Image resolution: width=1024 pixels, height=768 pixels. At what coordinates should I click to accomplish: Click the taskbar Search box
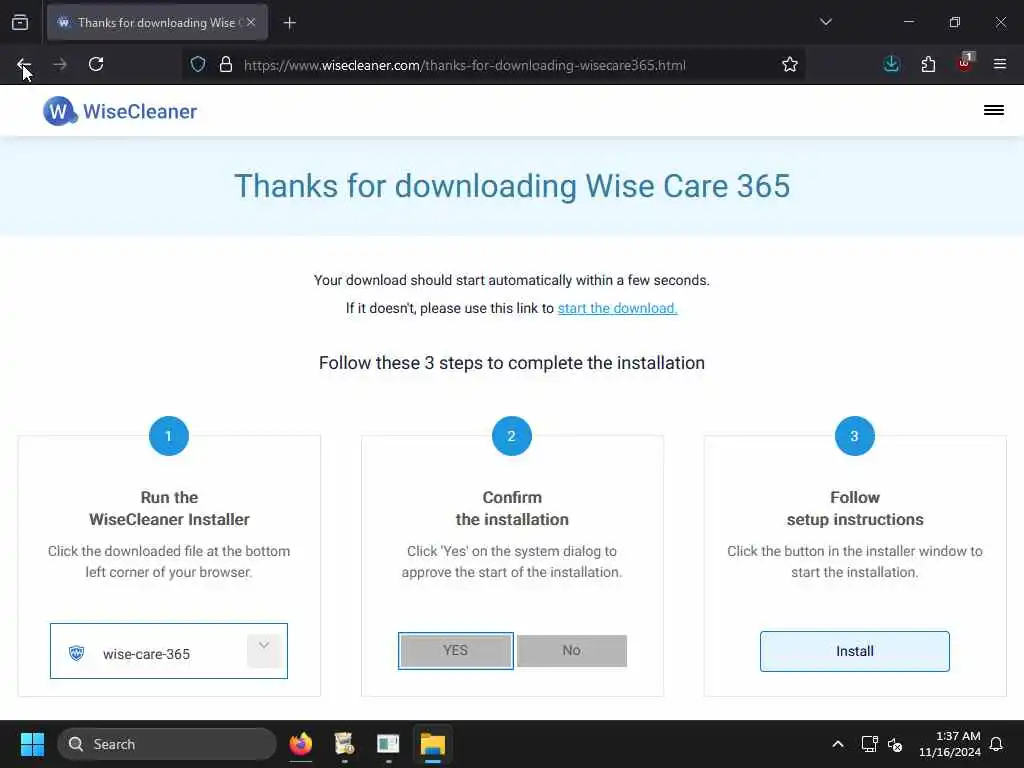(x=167, y=744)
